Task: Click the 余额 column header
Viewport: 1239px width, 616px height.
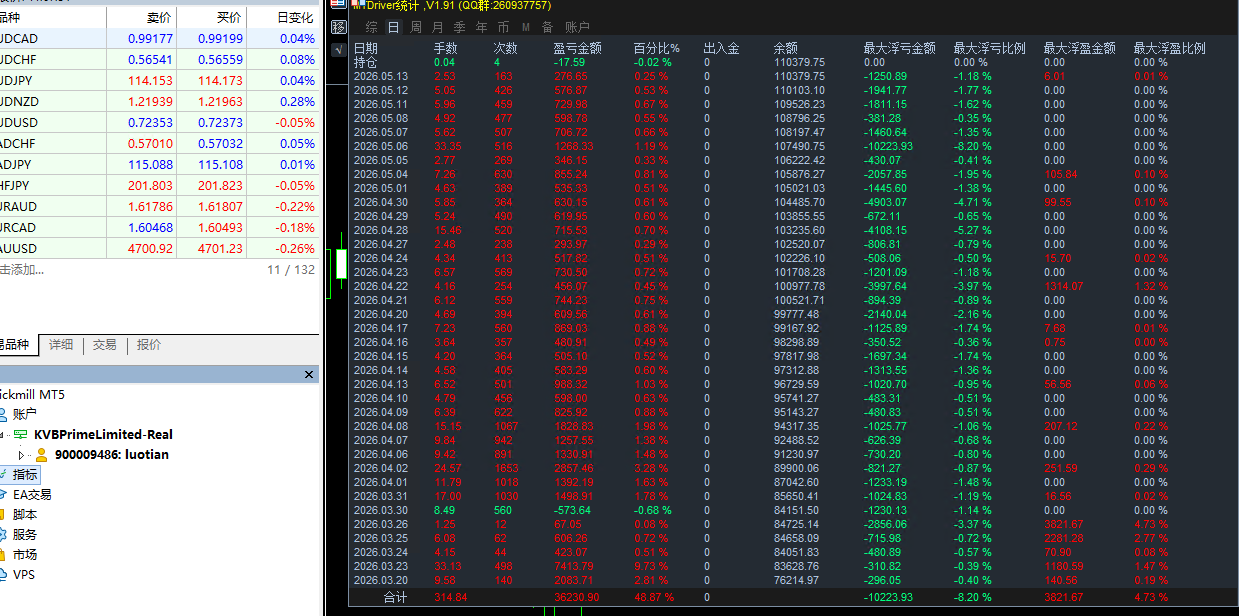Action: pos(786,48)
